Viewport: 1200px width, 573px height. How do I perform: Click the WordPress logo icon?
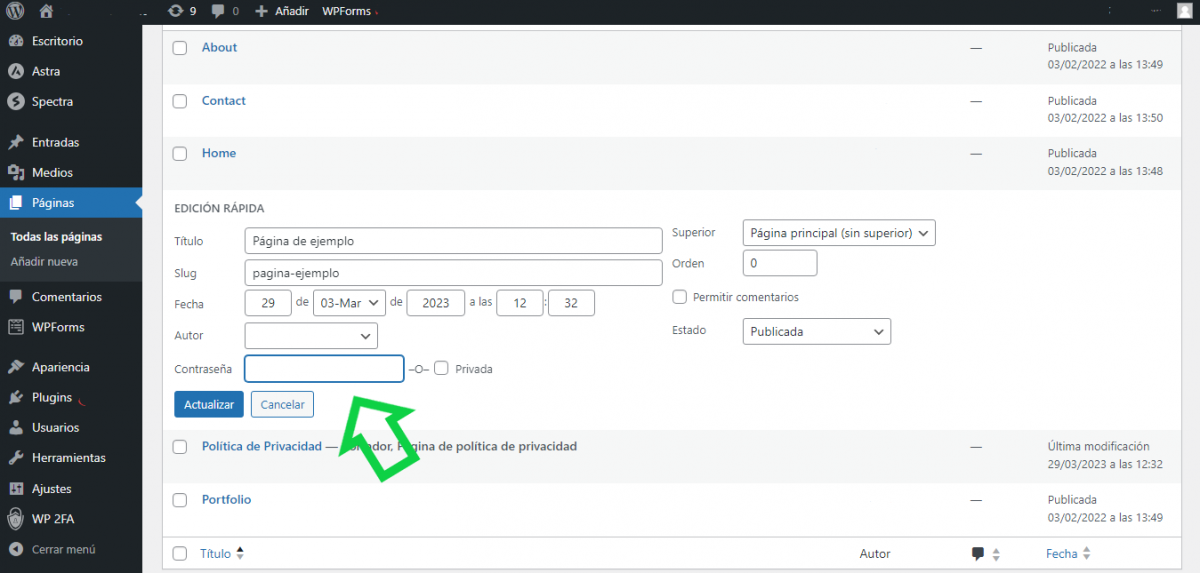tap(16, 11)
